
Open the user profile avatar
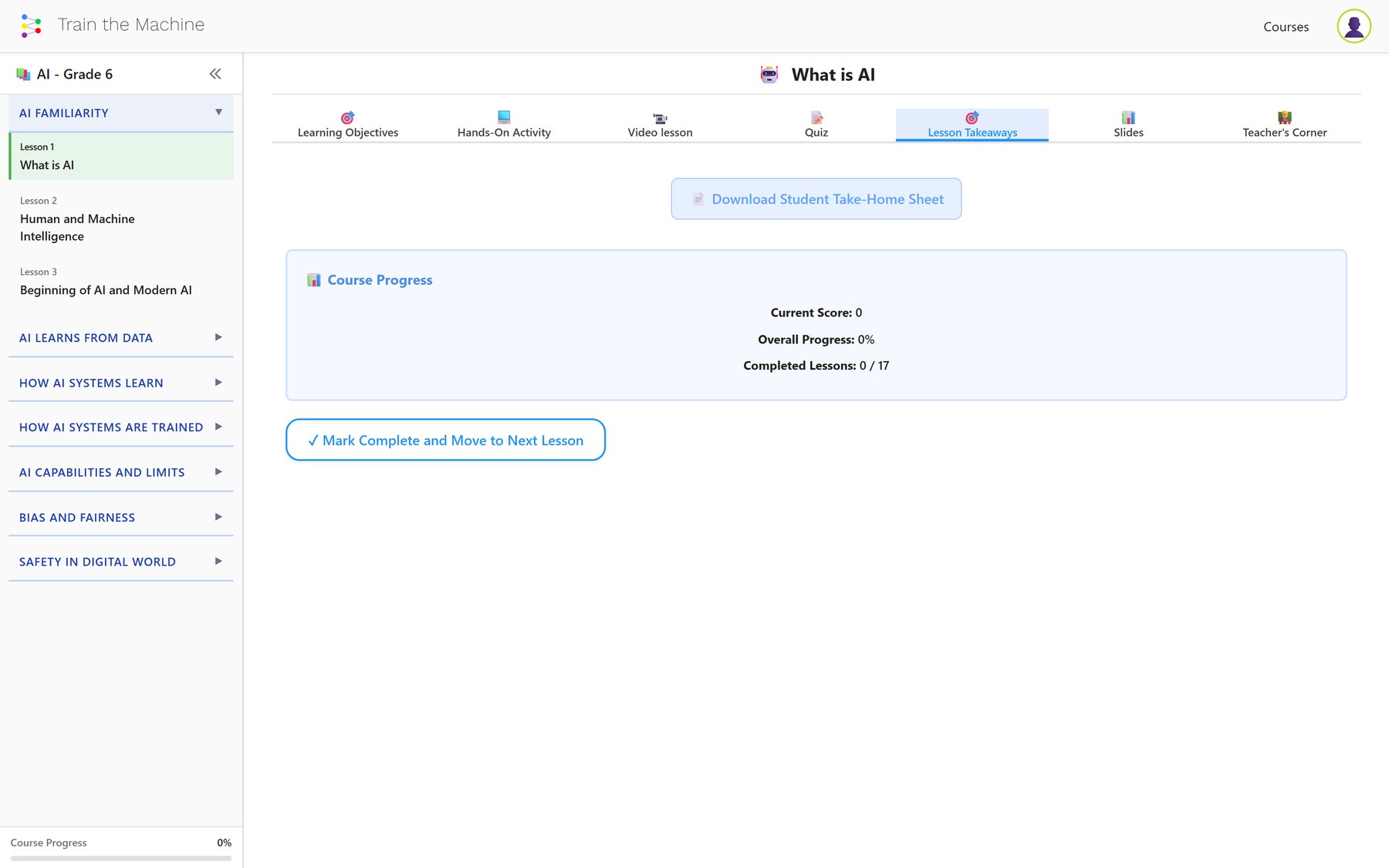(1354, 26)
